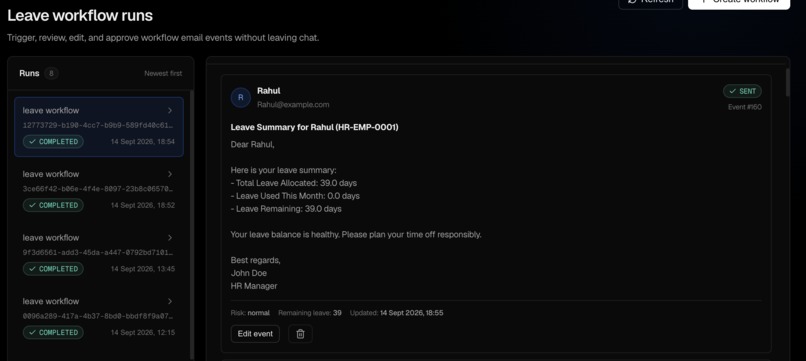806x361 pixels.
Task: Open leave workflow run dated 14 Sept 2026, 12:15
Action: click(x=99, y=318)
